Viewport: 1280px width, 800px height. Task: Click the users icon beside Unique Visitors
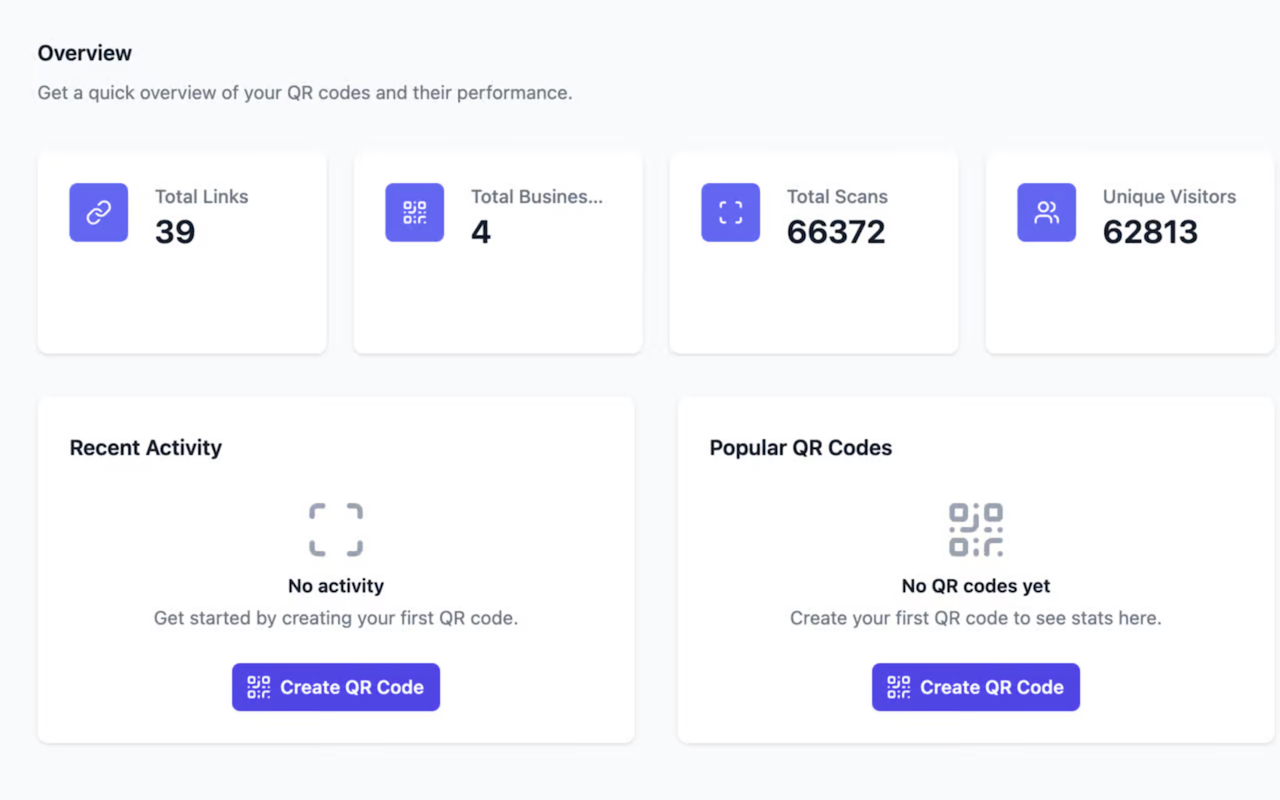point(1046,212)
